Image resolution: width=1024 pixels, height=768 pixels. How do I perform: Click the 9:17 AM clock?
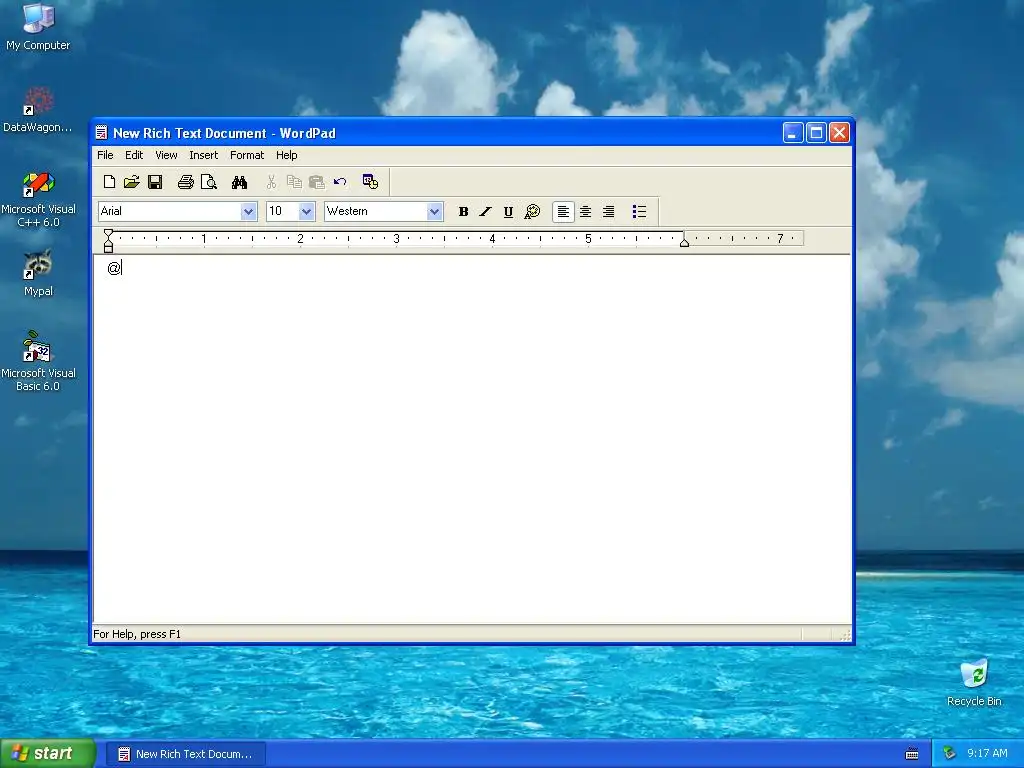(x=987, y=754)
